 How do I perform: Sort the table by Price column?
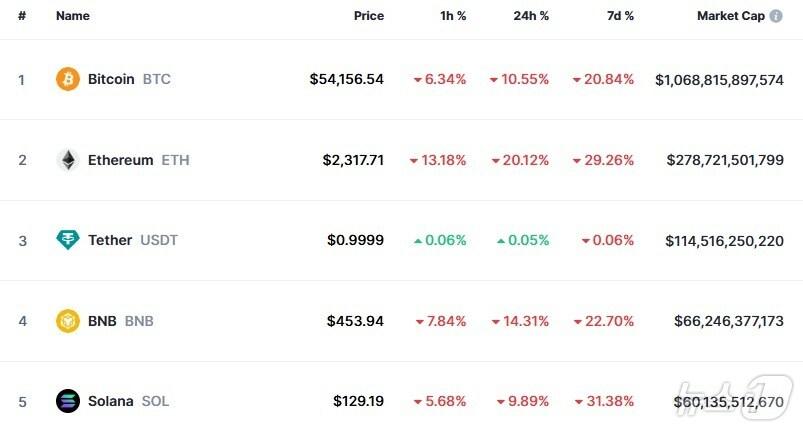tap(368, 17)
